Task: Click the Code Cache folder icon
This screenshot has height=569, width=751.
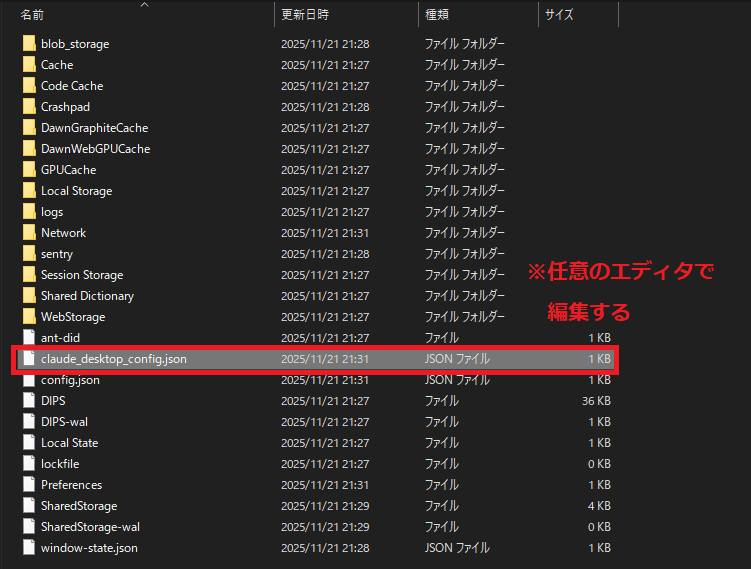Action: click(29, 86)
